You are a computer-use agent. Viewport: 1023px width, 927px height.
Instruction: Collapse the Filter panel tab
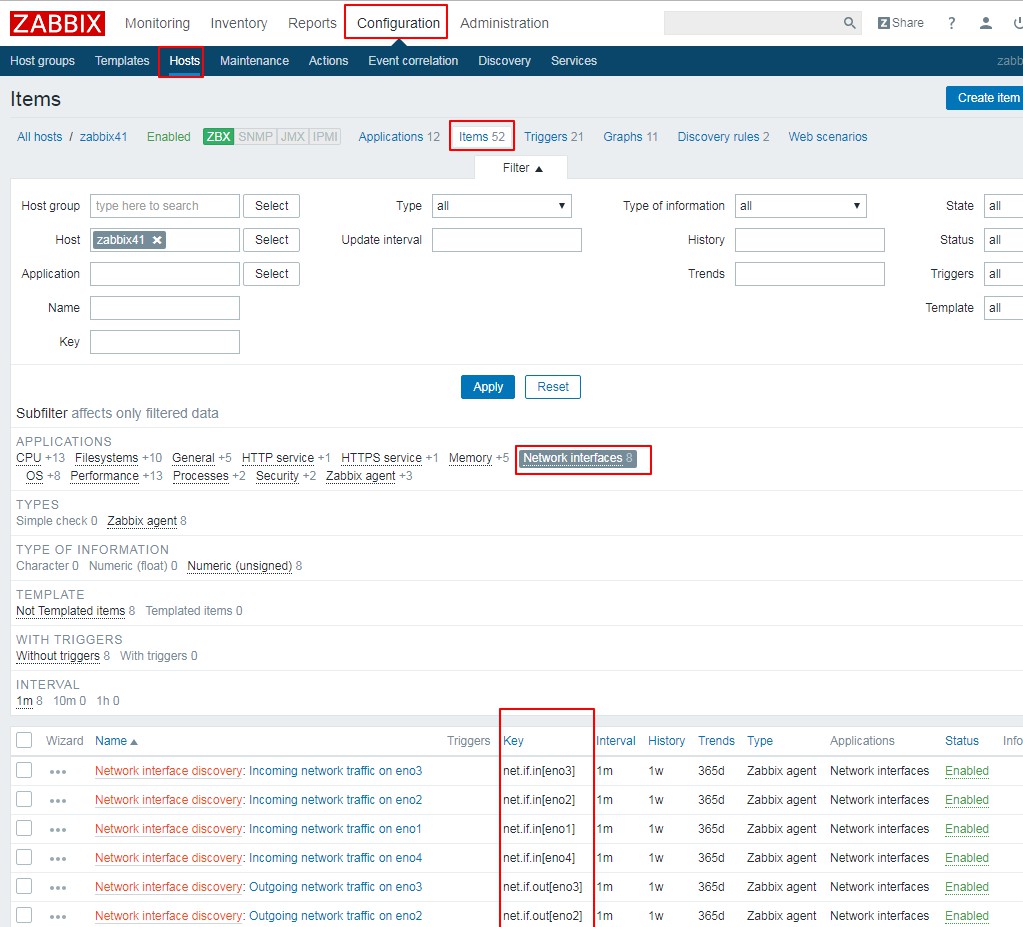(521, 168)
